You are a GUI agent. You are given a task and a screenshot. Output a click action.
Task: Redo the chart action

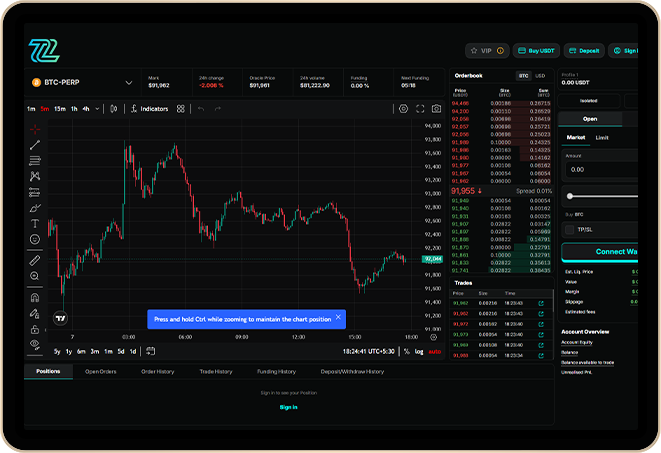point(218,109)
